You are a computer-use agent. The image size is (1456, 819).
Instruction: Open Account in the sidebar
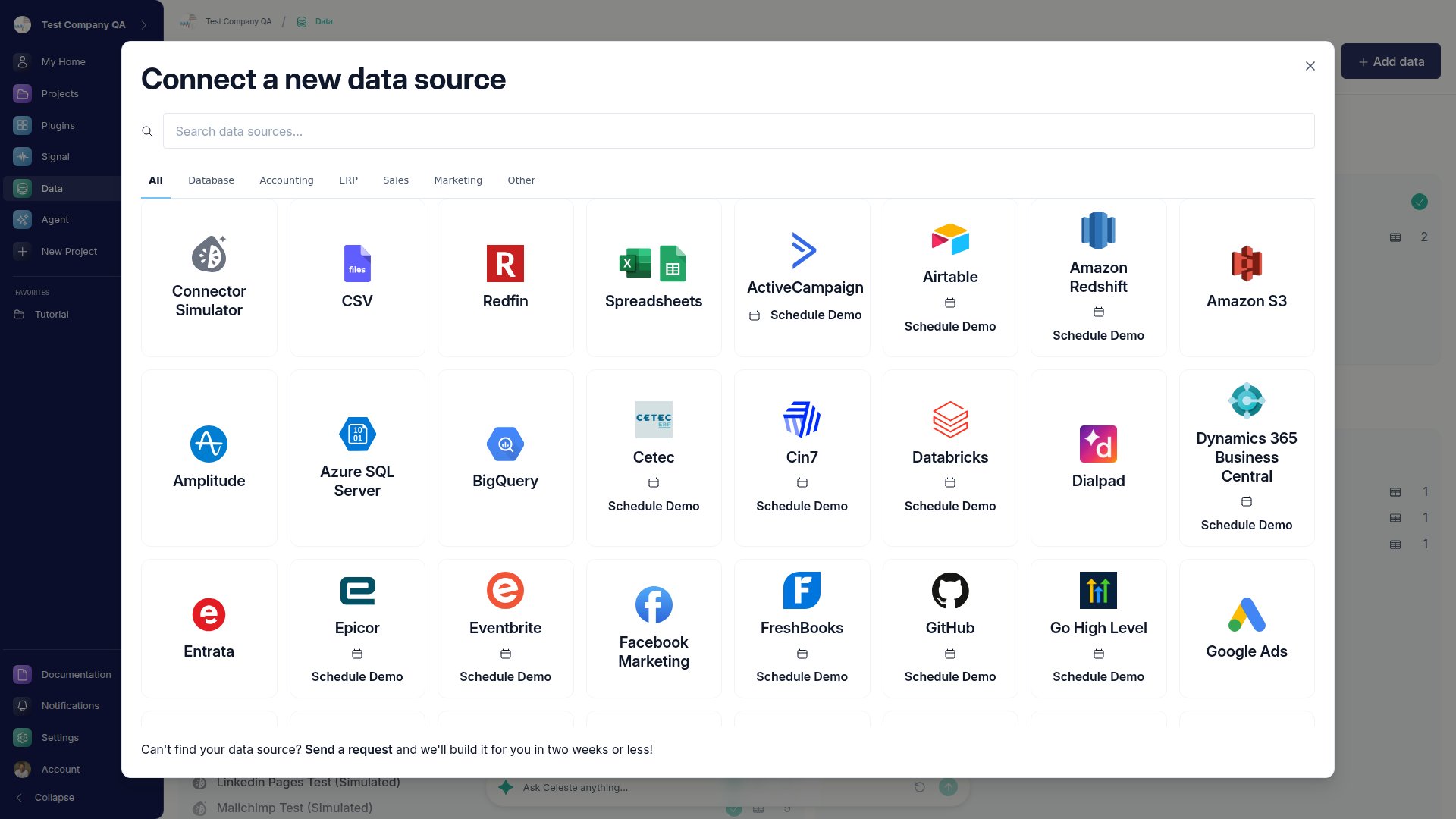(x=61, y=769)
